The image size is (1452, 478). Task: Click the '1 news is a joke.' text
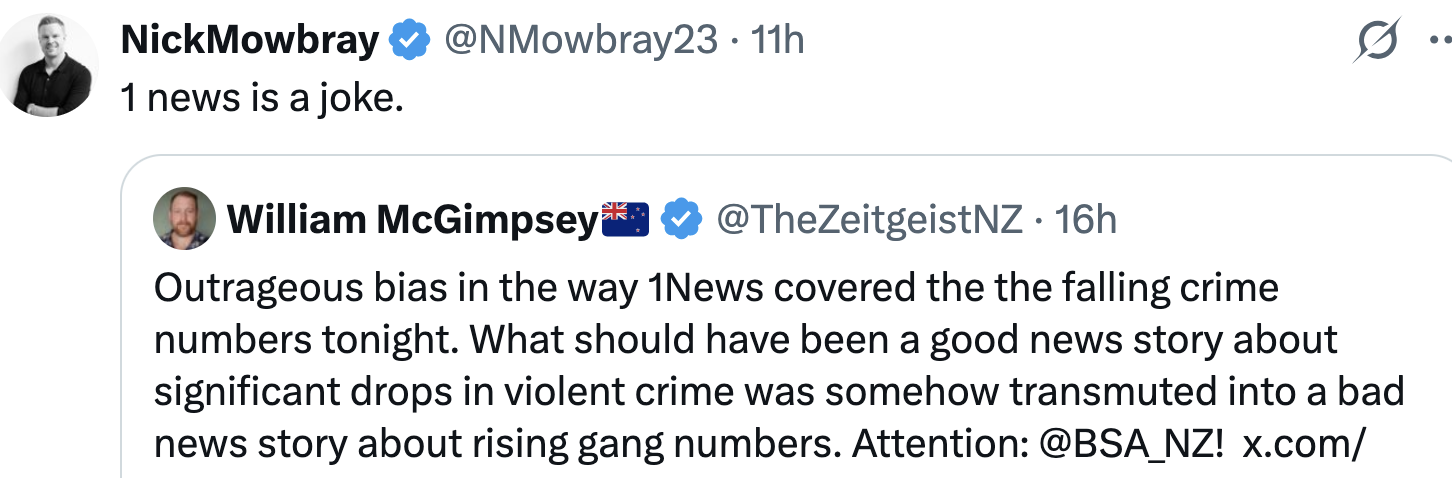pyautogui.click(x=262, y=97)
